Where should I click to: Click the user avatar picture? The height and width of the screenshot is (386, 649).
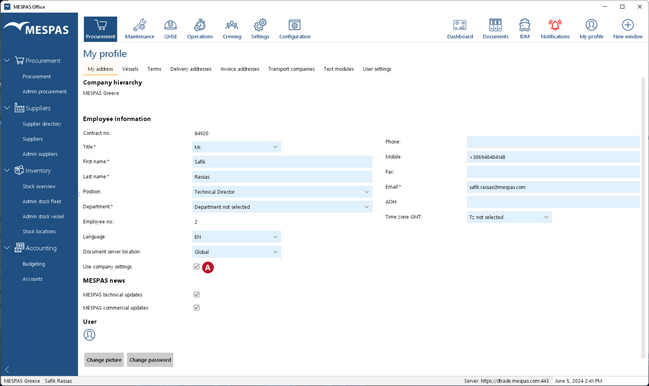89,335
